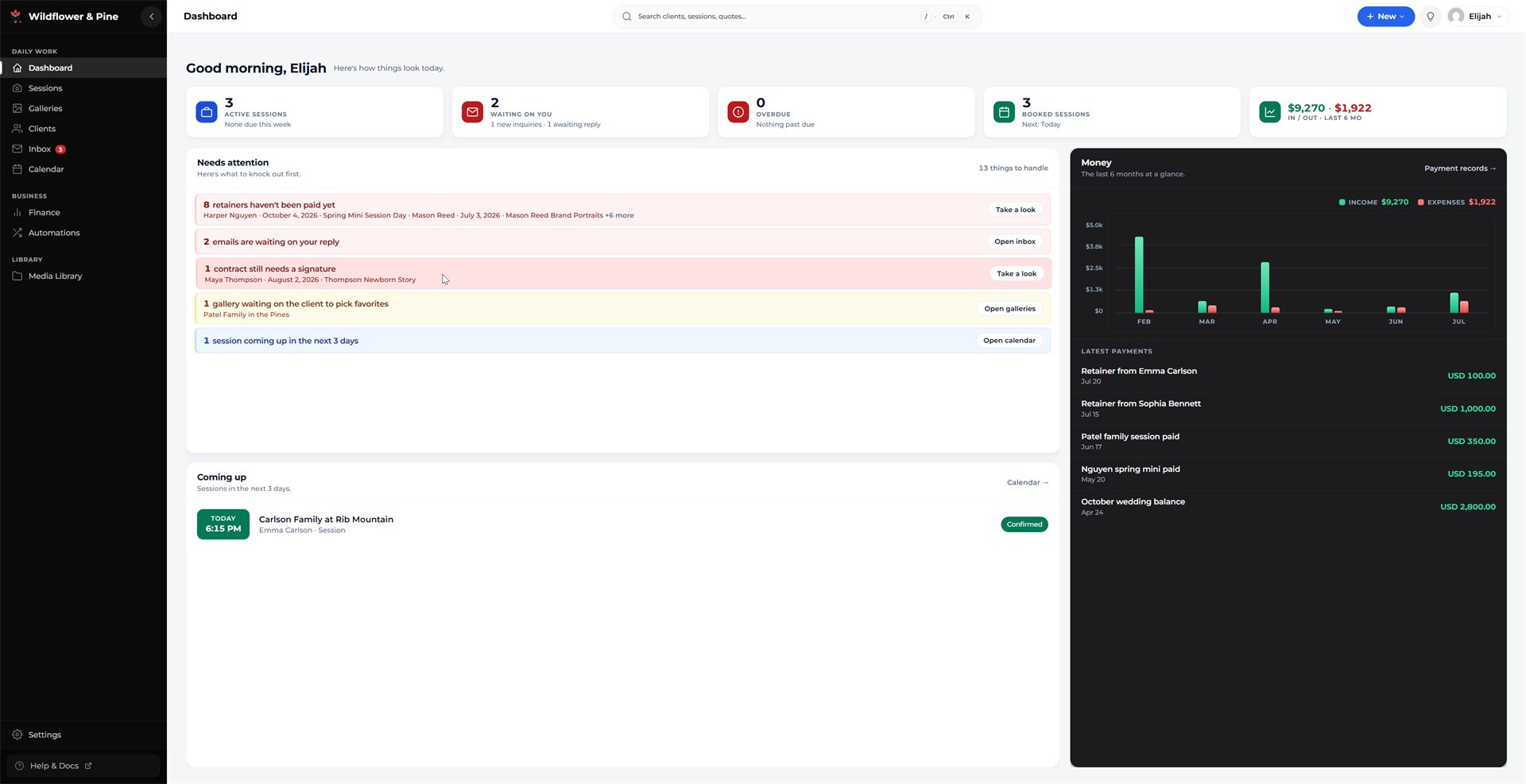Open the Overdue stat card

(x=846, y=112)
